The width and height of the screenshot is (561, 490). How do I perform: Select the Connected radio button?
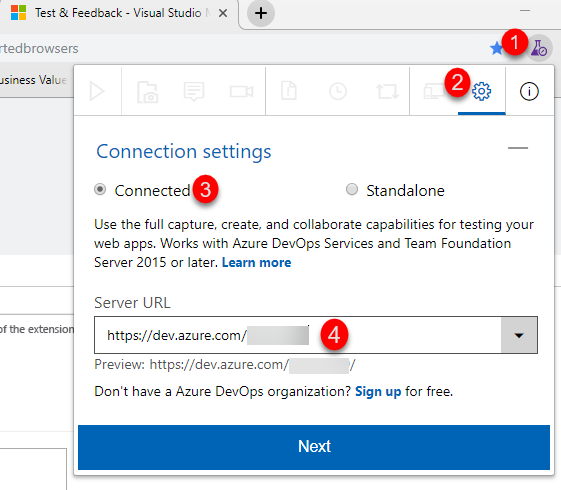(100, 189)
